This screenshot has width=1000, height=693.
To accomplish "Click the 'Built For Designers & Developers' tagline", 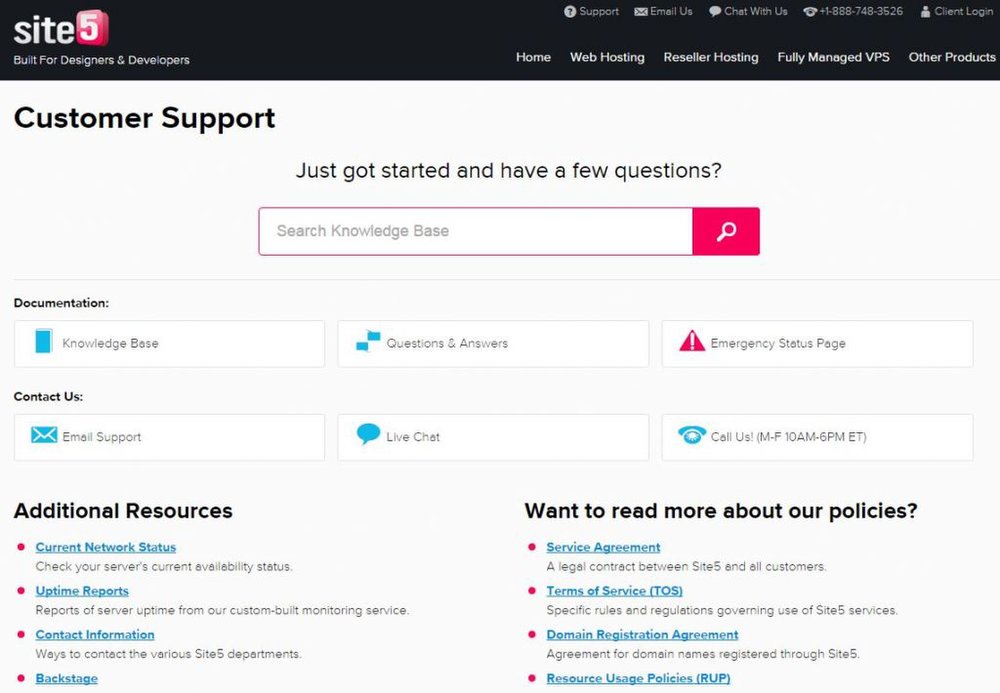I will click(101, 60).
